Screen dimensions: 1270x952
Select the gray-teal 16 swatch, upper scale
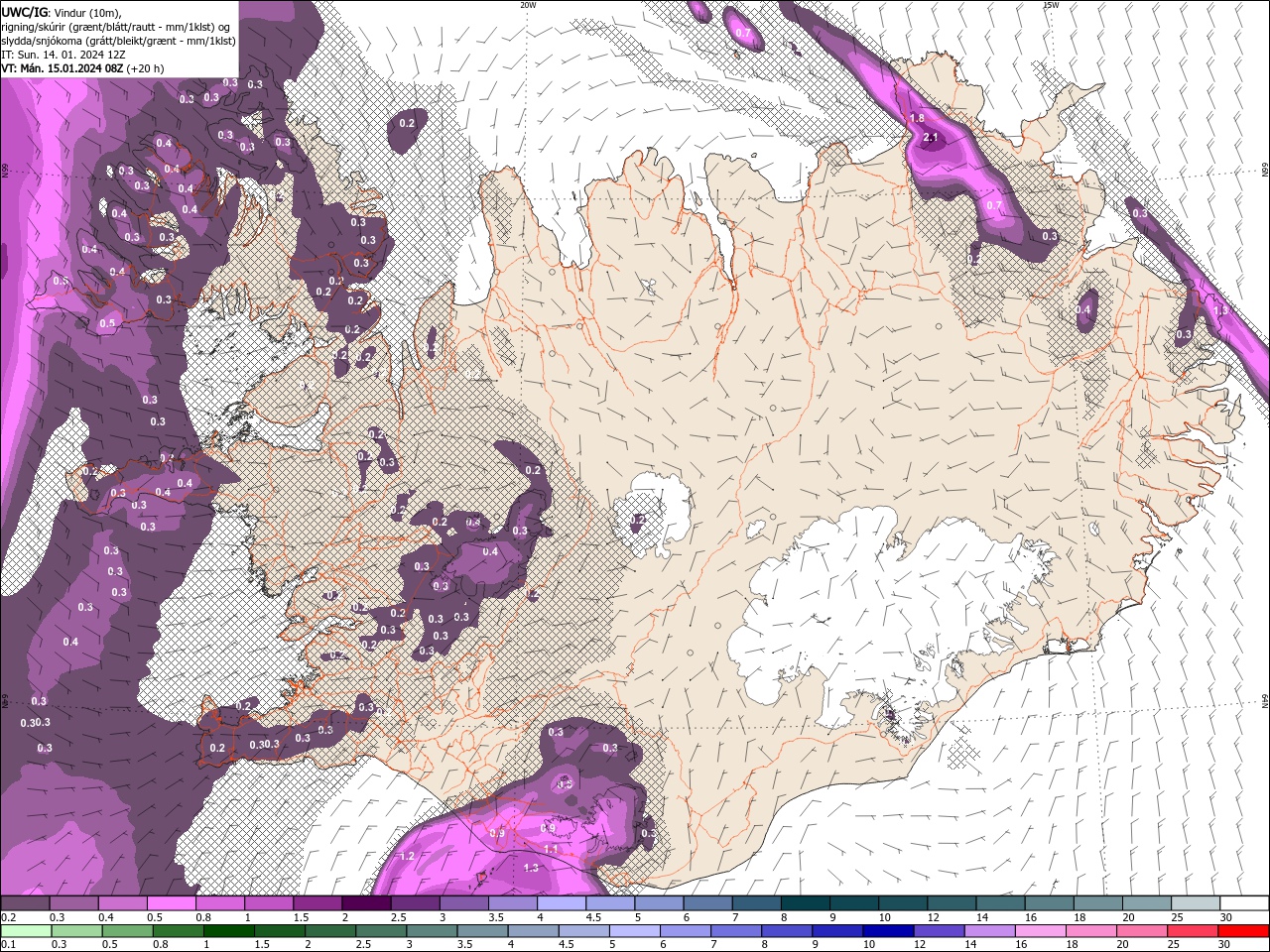click(x=1049, y=903)
